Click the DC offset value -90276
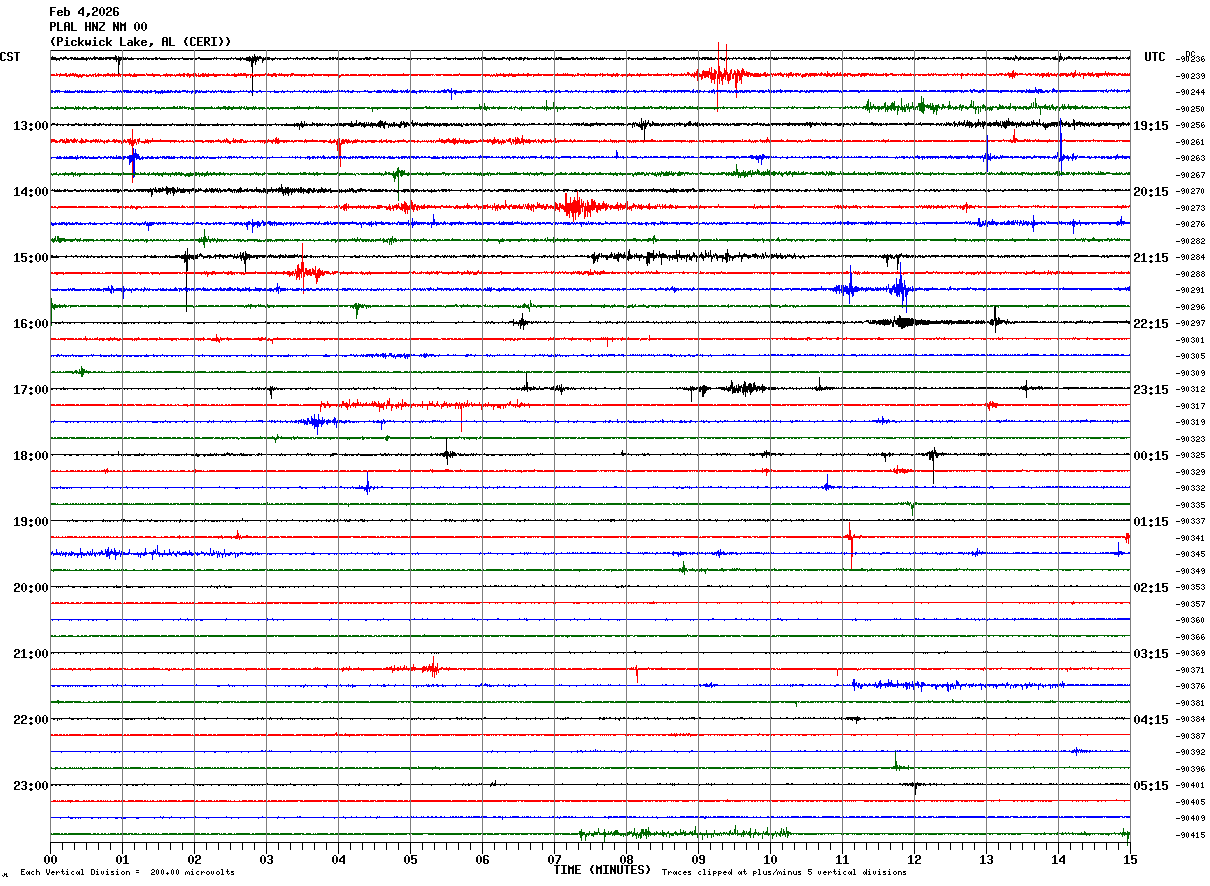The width and height of the screenshot is (1210, 886). point(1191,224)
